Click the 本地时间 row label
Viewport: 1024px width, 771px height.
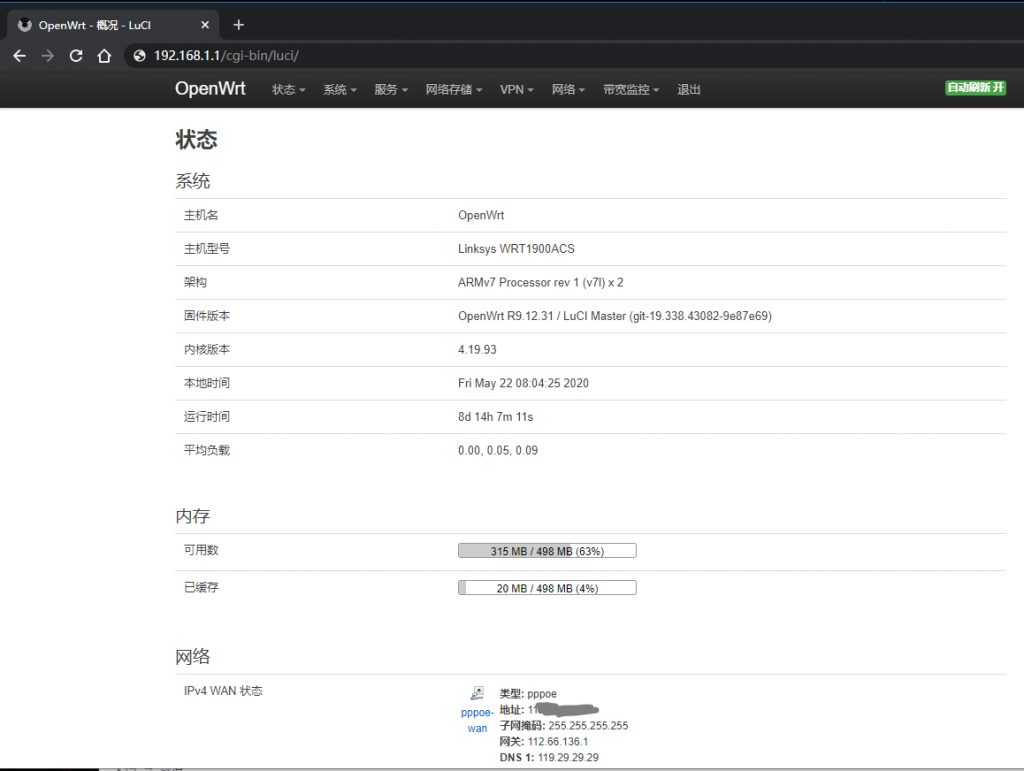[x=207, y=383]
